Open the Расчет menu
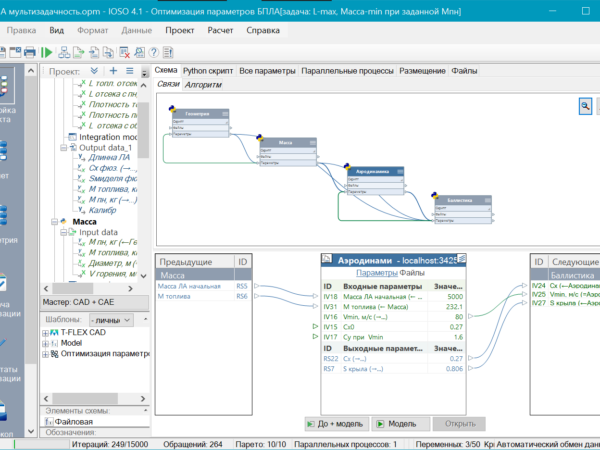This screenshot has height=450, width=600. (x=220, y=30)
